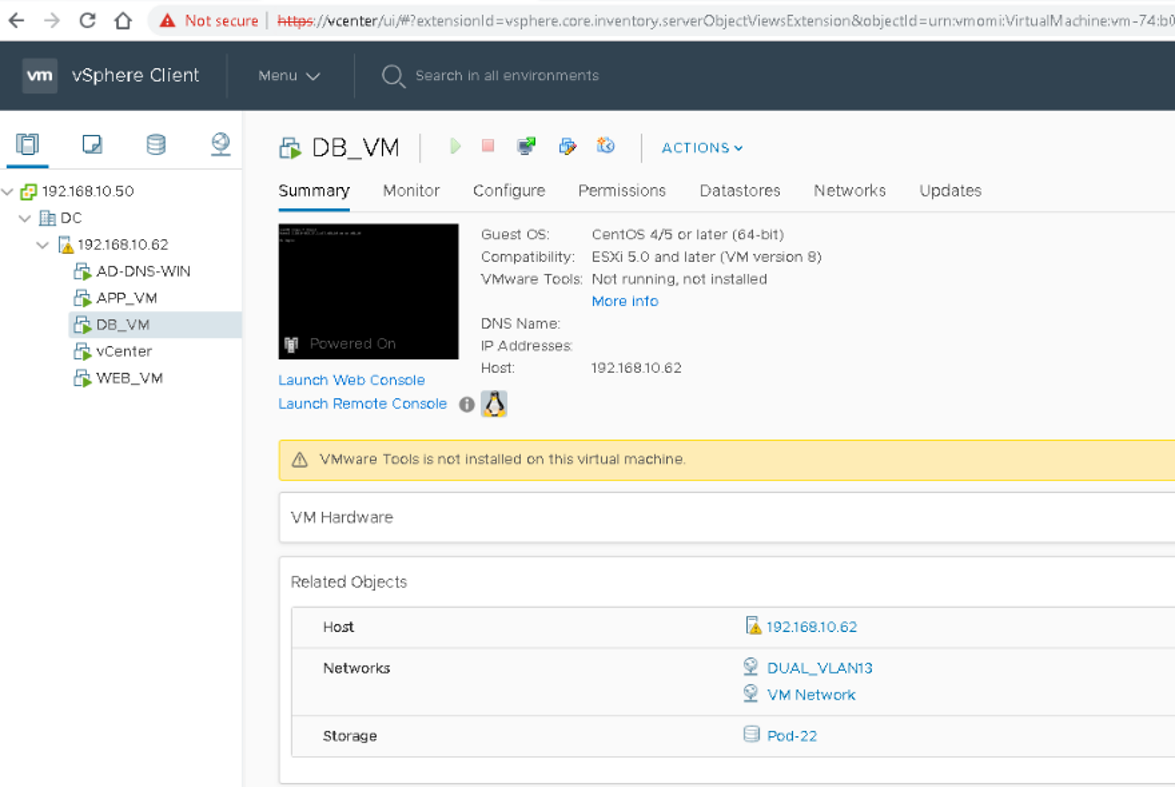Click the Powered On console thumbnail
The width and height of the screenshot is (1175, 787).
click(368, 292)
